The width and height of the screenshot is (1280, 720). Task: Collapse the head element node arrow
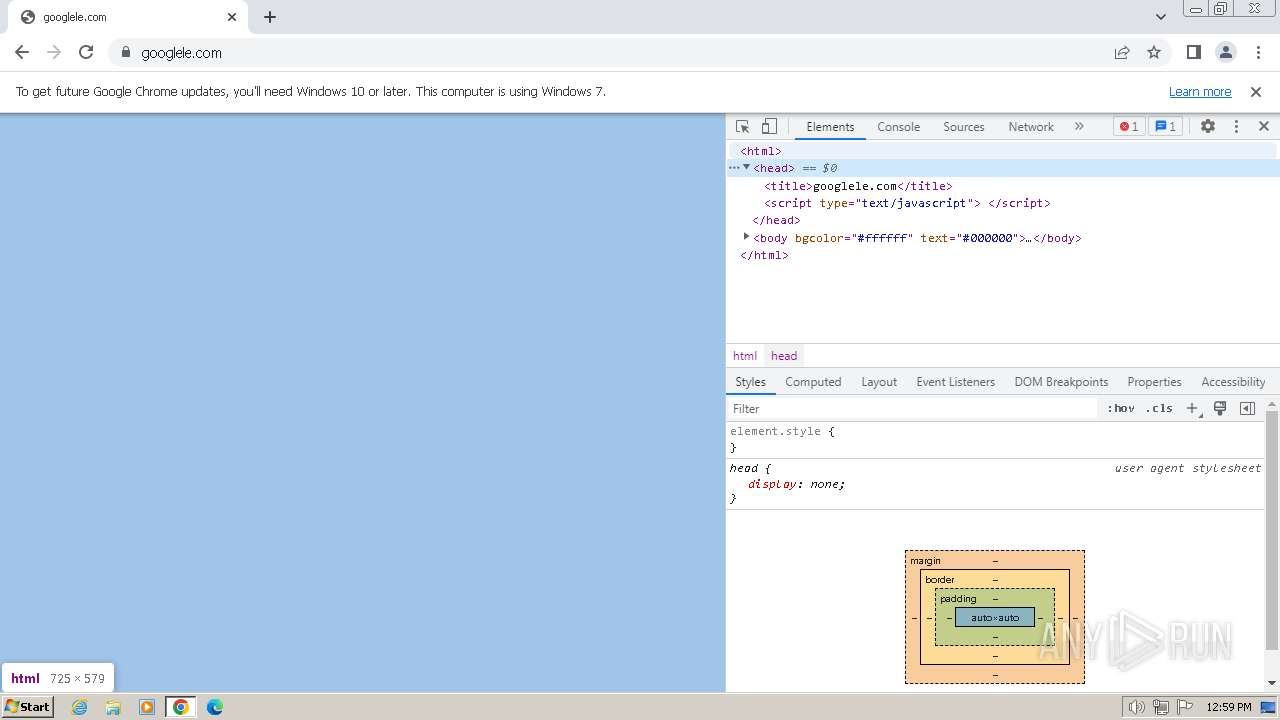(x=746, y=168)
